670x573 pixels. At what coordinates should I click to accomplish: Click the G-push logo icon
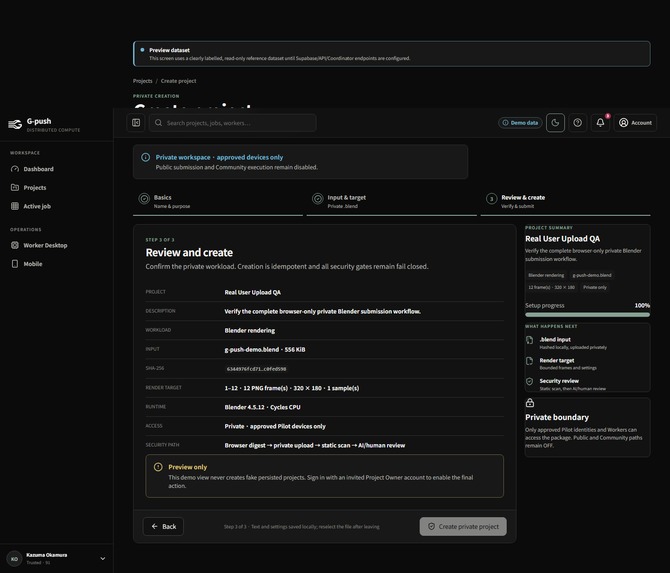(x=15, y=124)
